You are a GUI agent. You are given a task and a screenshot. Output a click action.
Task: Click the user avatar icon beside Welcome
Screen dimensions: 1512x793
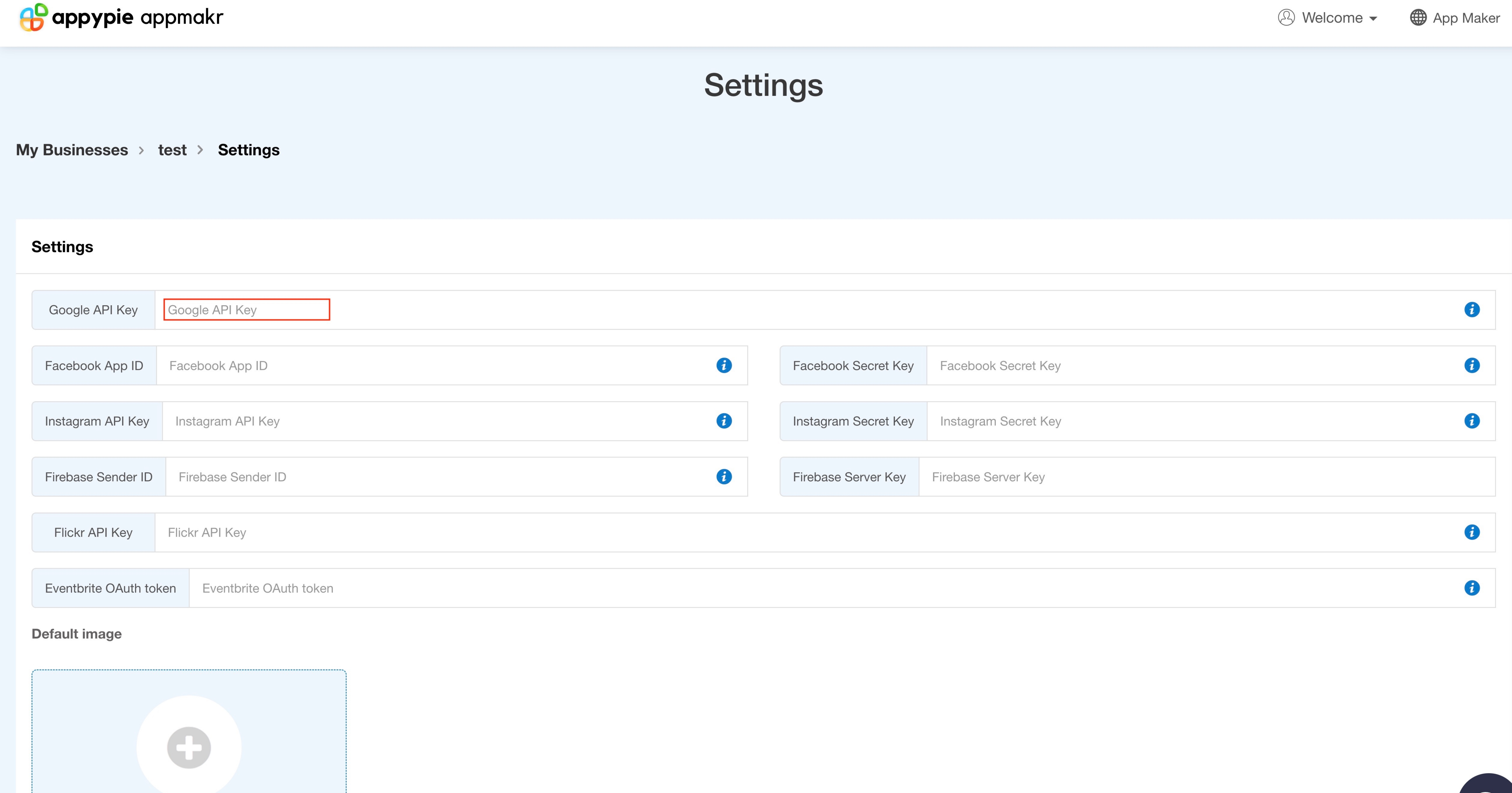[1286, 17]
